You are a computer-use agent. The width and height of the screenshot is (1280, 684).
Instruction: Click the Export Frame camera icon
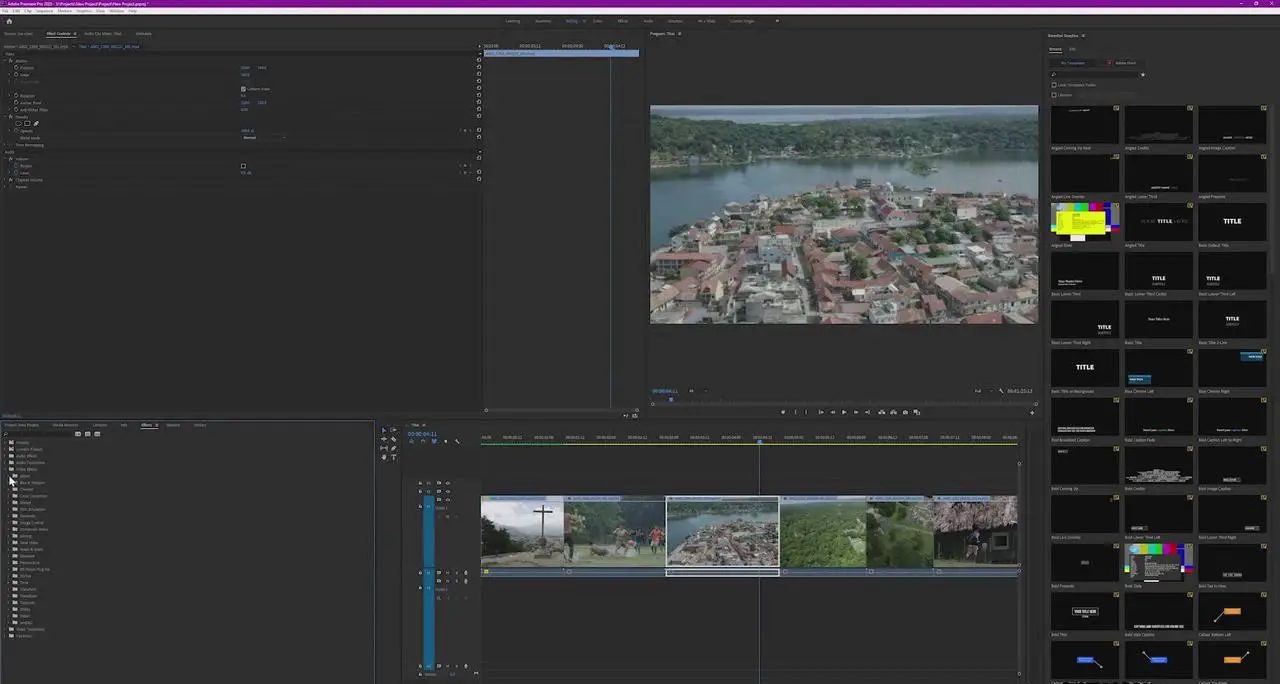[905, 412]
